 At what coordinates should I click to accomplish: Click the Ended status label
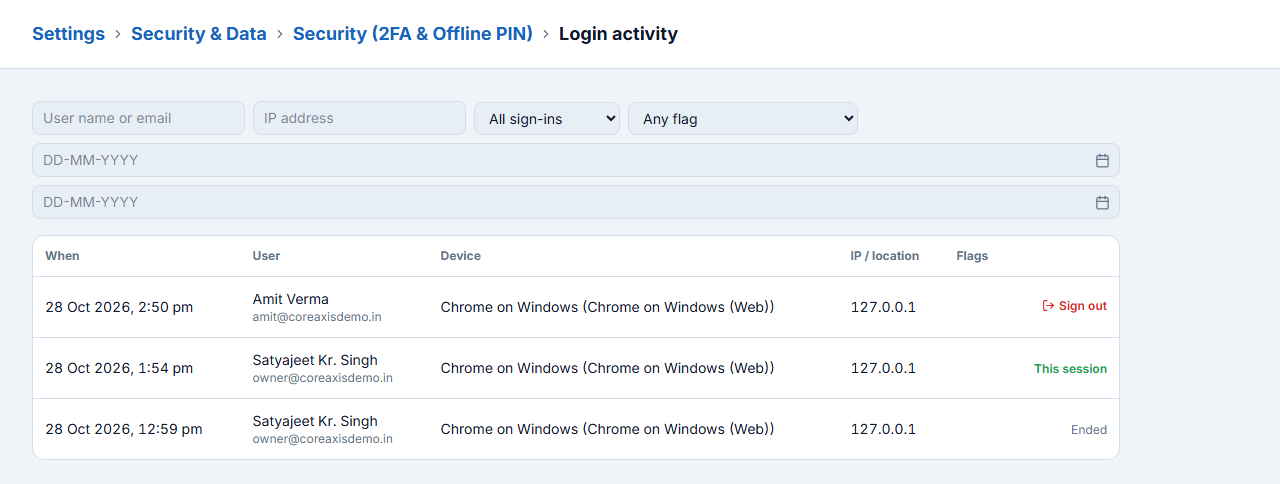click(1089, 430)
